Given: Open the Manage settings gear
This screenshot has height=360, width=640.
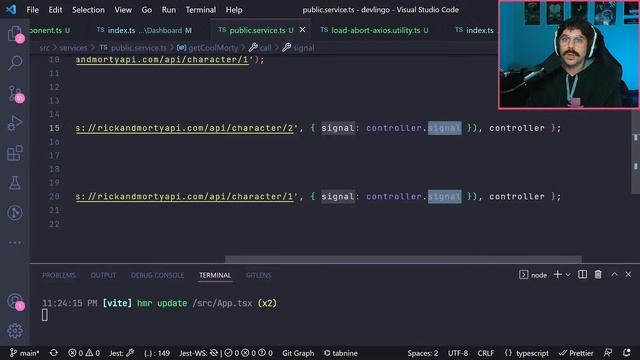Looking at the screenshot, I should tap(15, 331).
